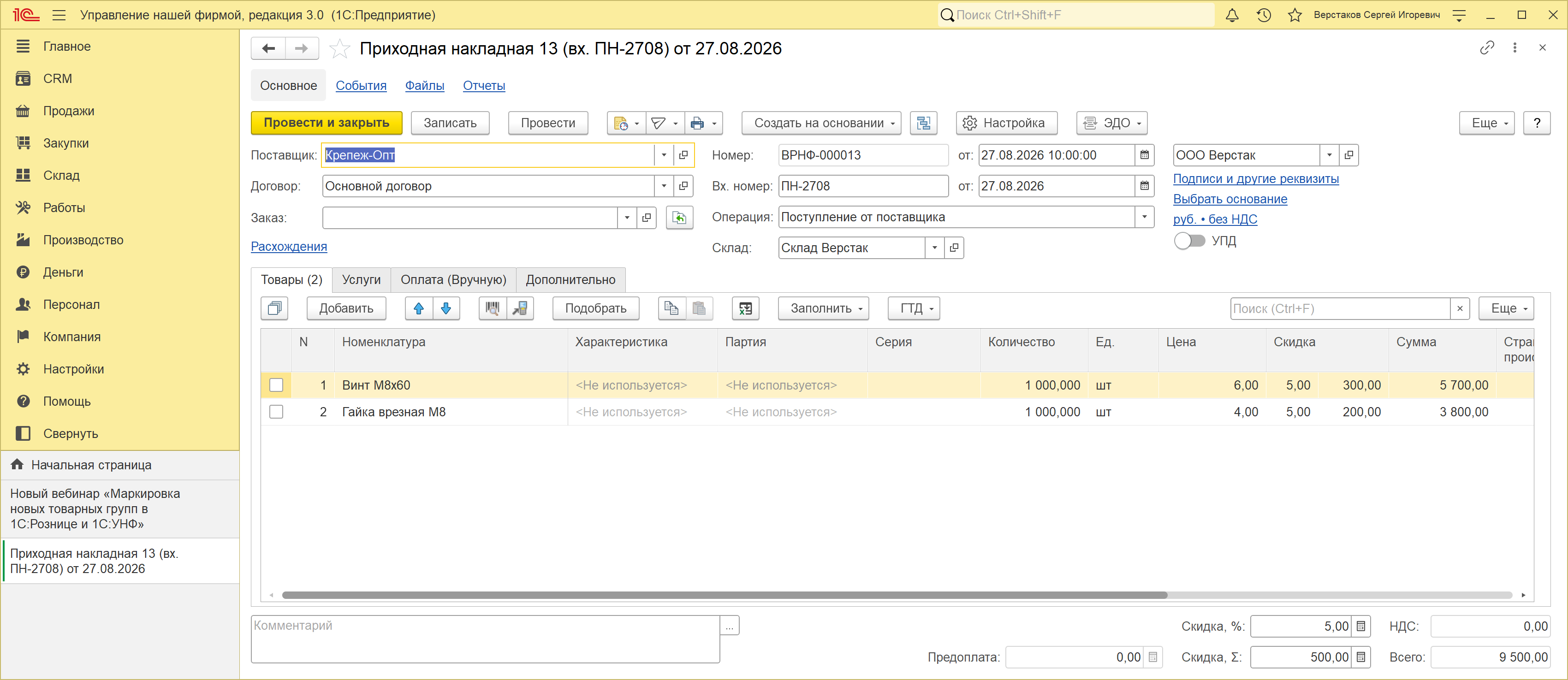Open the main hamburger menu
This screenshot has width=1568, height=680.
coord(59,15)
